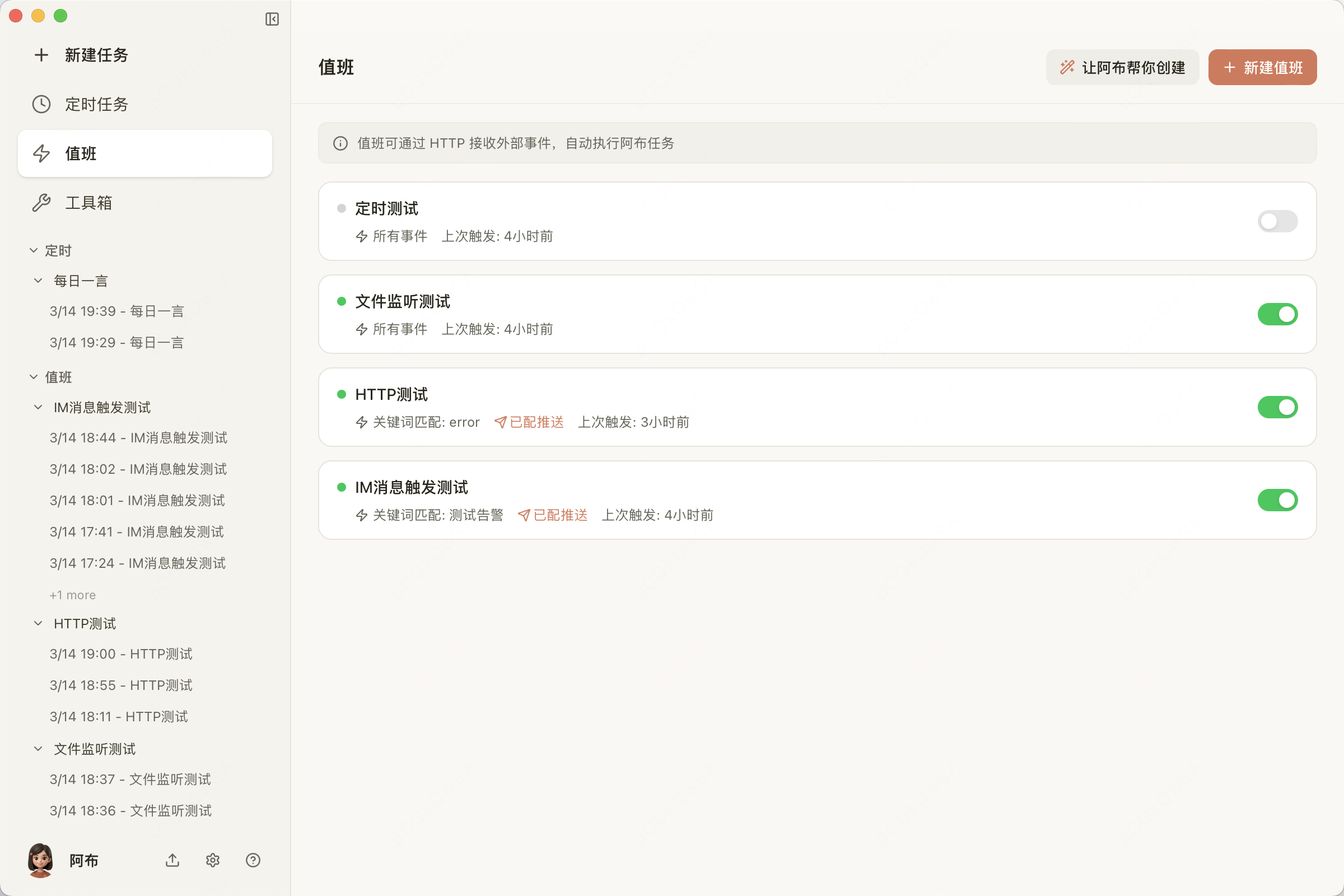Click 让阿布帮你创建 button
Image resolution: width=1344 pixels, height=896 pixels.
coord(1121,67)
